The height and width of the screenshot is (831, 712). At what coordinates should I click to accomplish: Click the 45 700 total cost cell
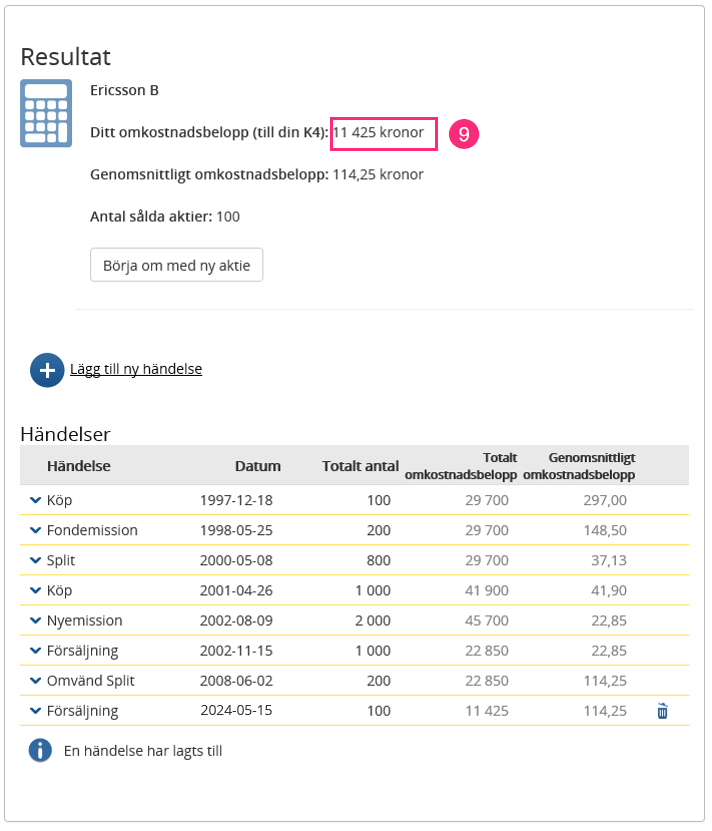pos(487,621)
